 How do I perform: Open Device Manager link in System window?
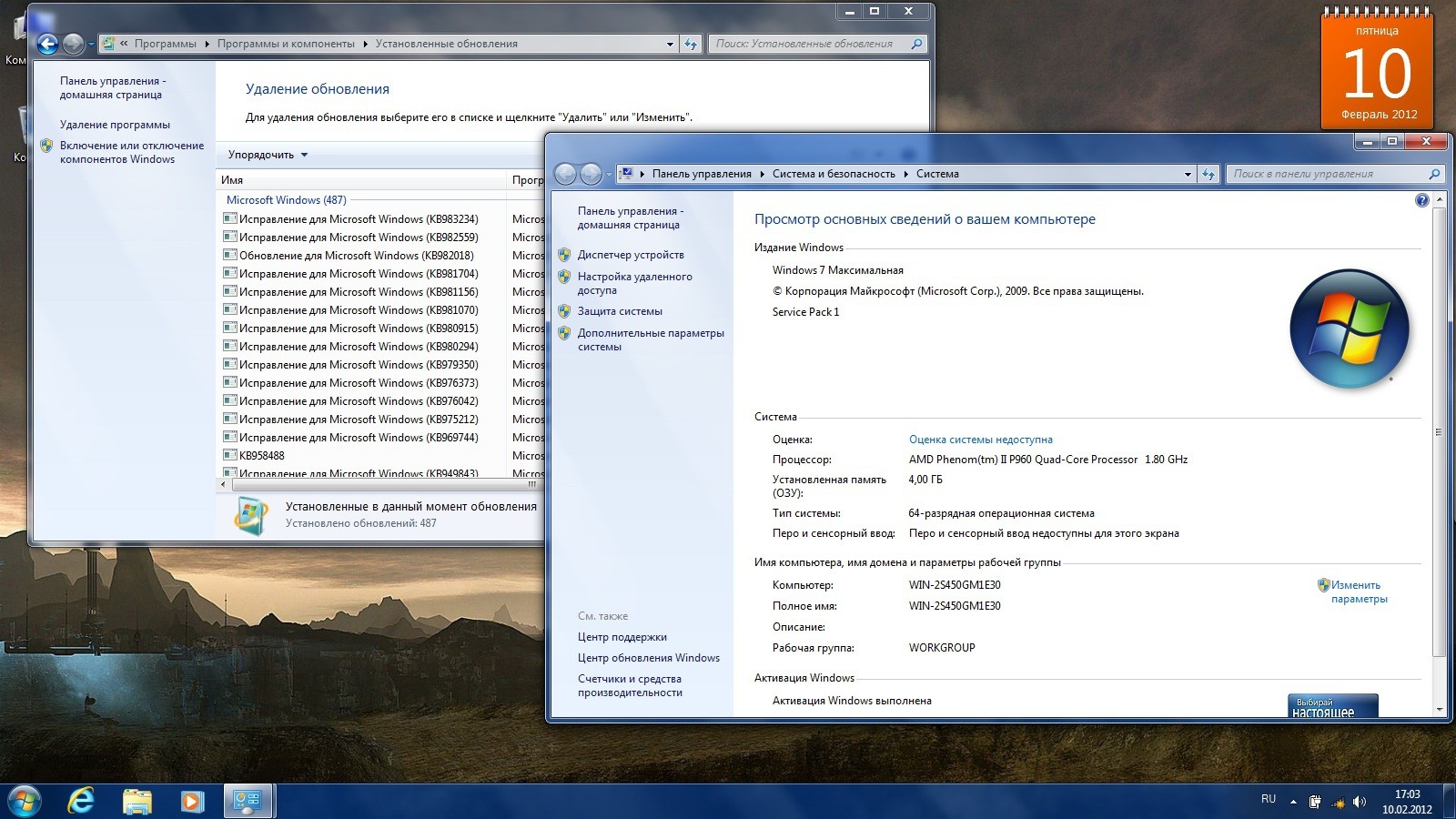click(631, 255)
